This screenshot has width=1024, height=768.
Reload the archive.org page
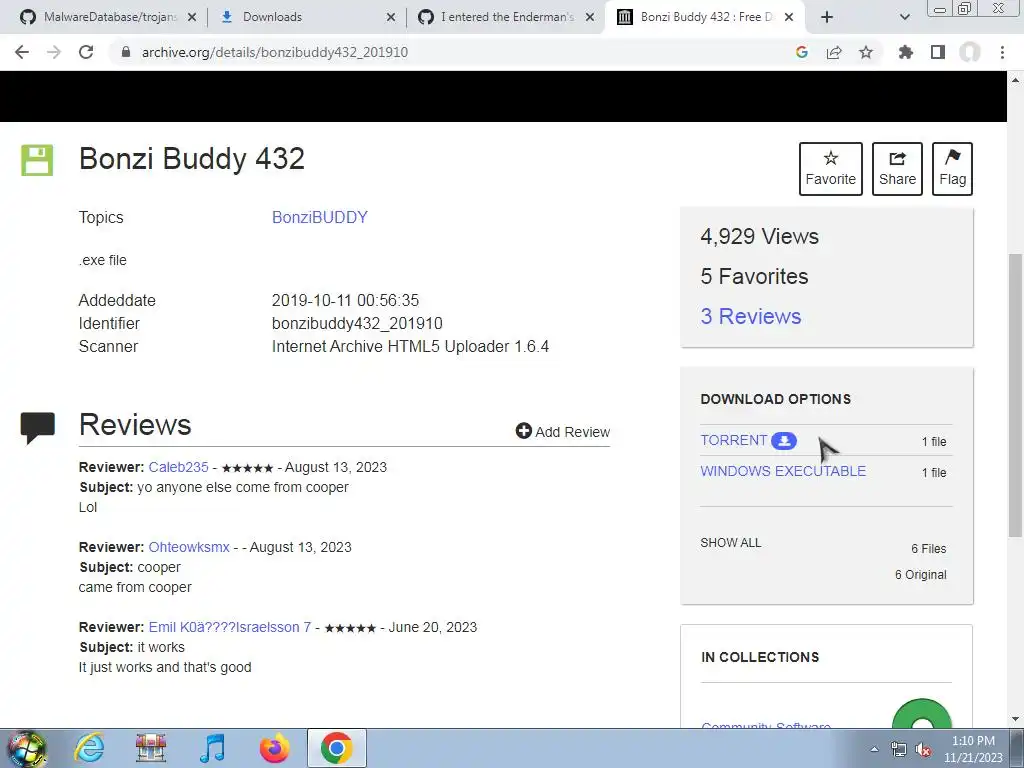(x=86, y=52)
